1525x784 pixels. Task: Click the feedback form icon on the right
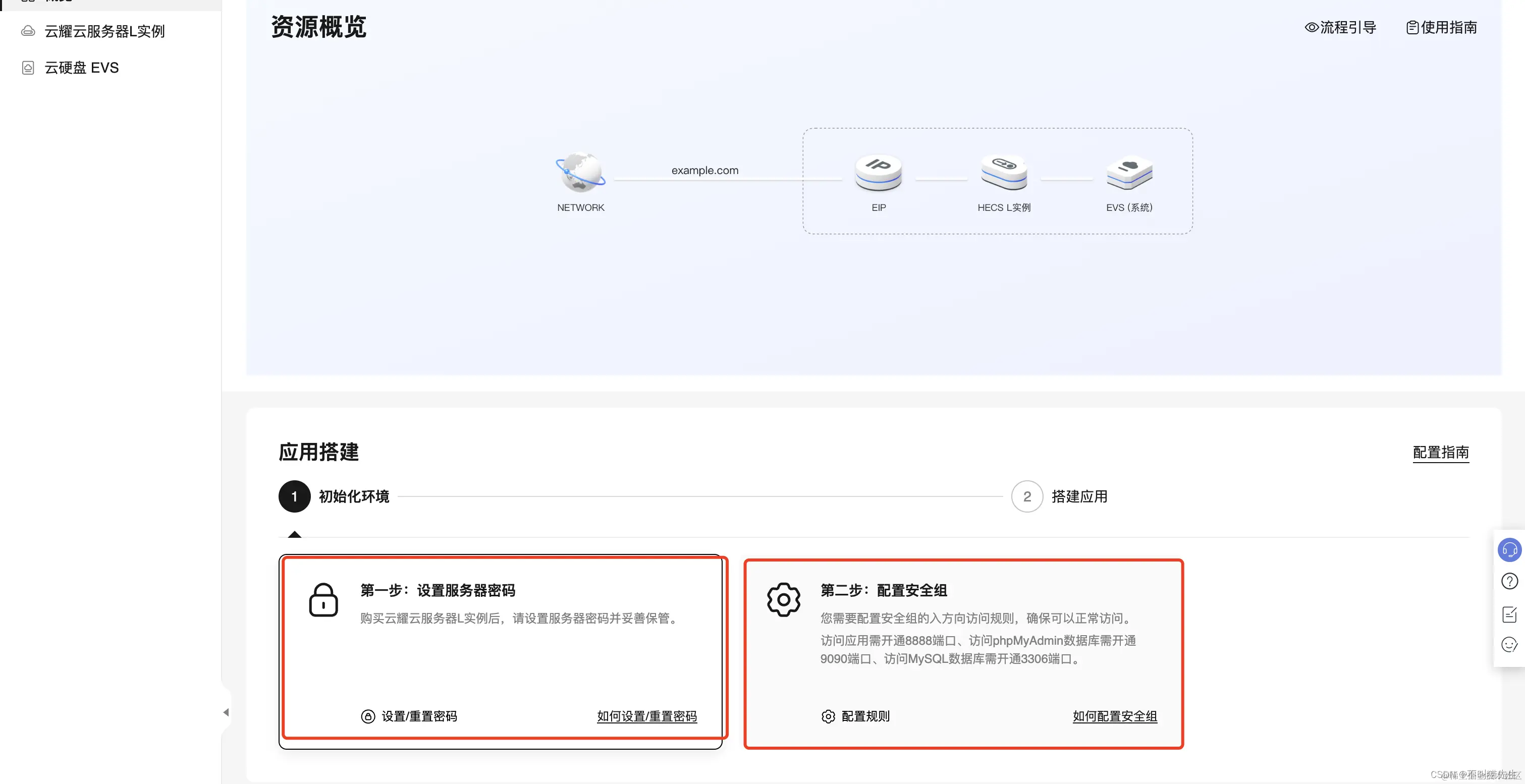pyautogui.click(x=1509, y=614)
